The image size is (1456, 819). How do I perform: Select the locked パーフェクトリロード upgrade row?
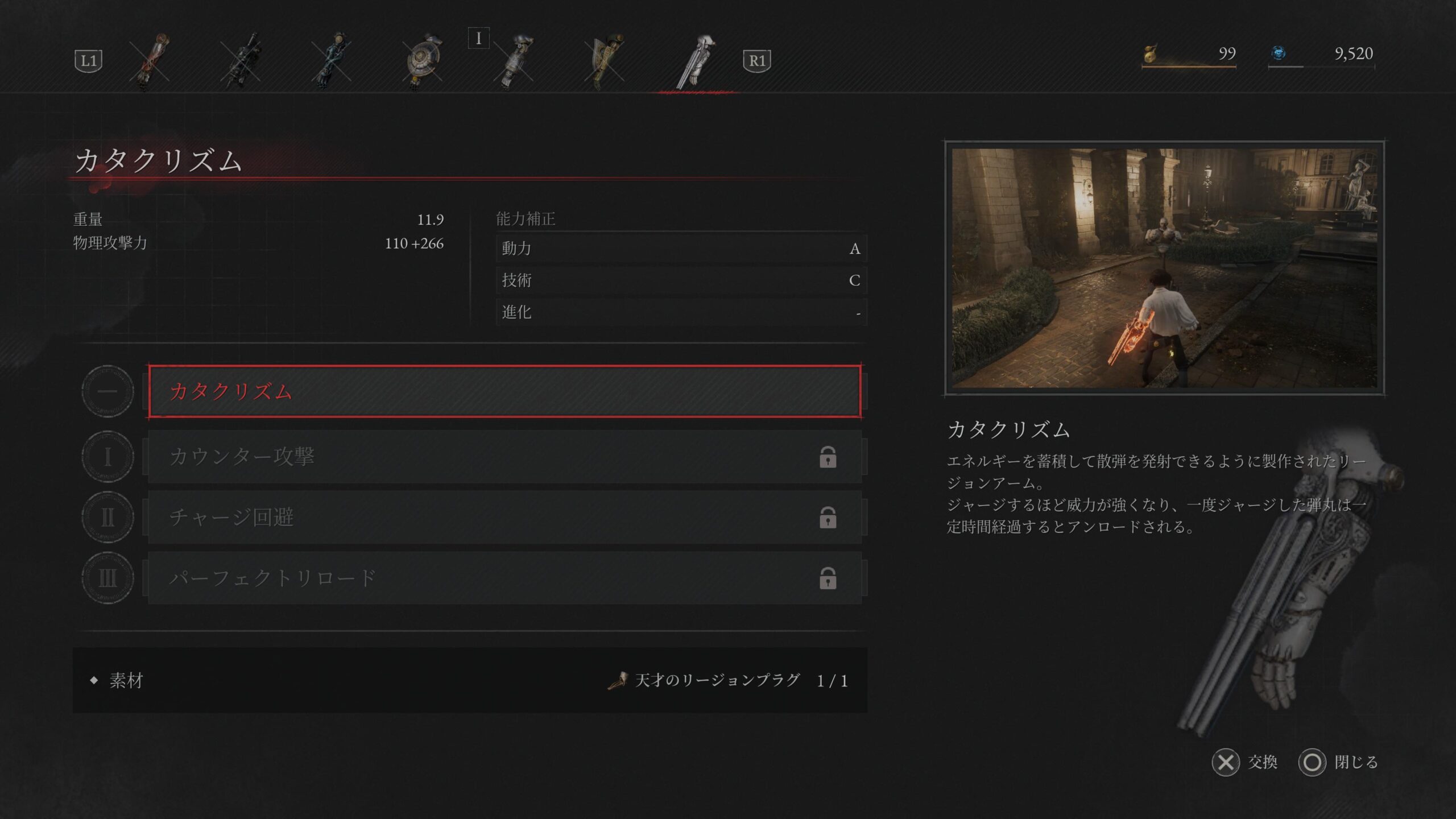point(504,578)
